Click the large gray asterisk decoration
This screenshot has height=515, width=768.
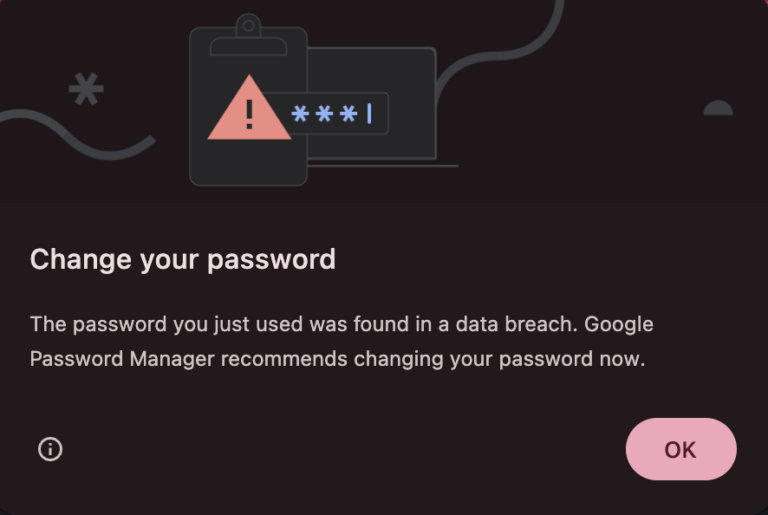[86, 90]
